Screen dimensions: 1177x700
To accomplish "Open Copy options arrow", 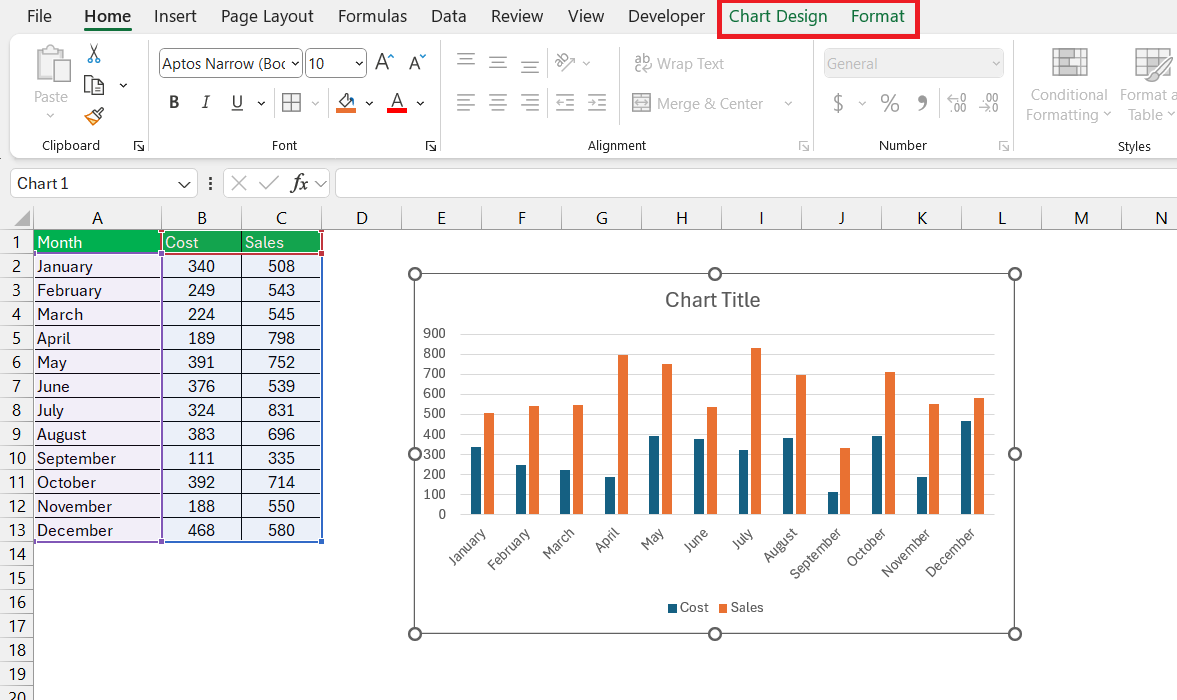I will [123, 86].
